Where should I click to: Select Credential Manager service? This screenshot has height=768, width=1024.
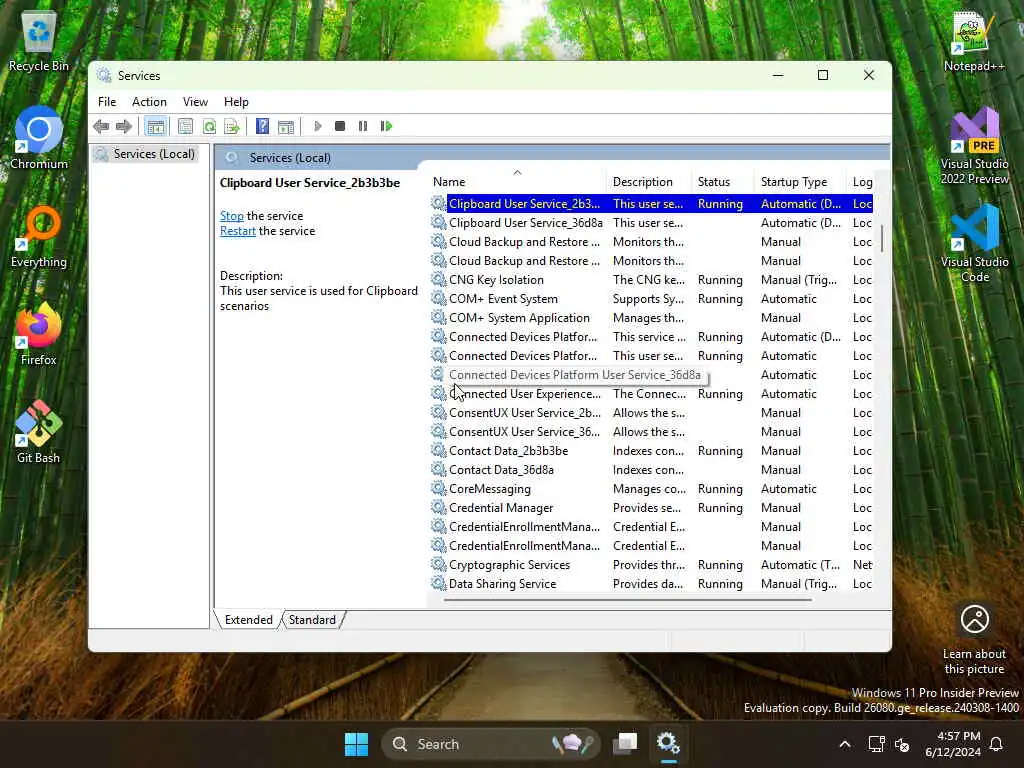pyautogui.click(x=652, y=507)
